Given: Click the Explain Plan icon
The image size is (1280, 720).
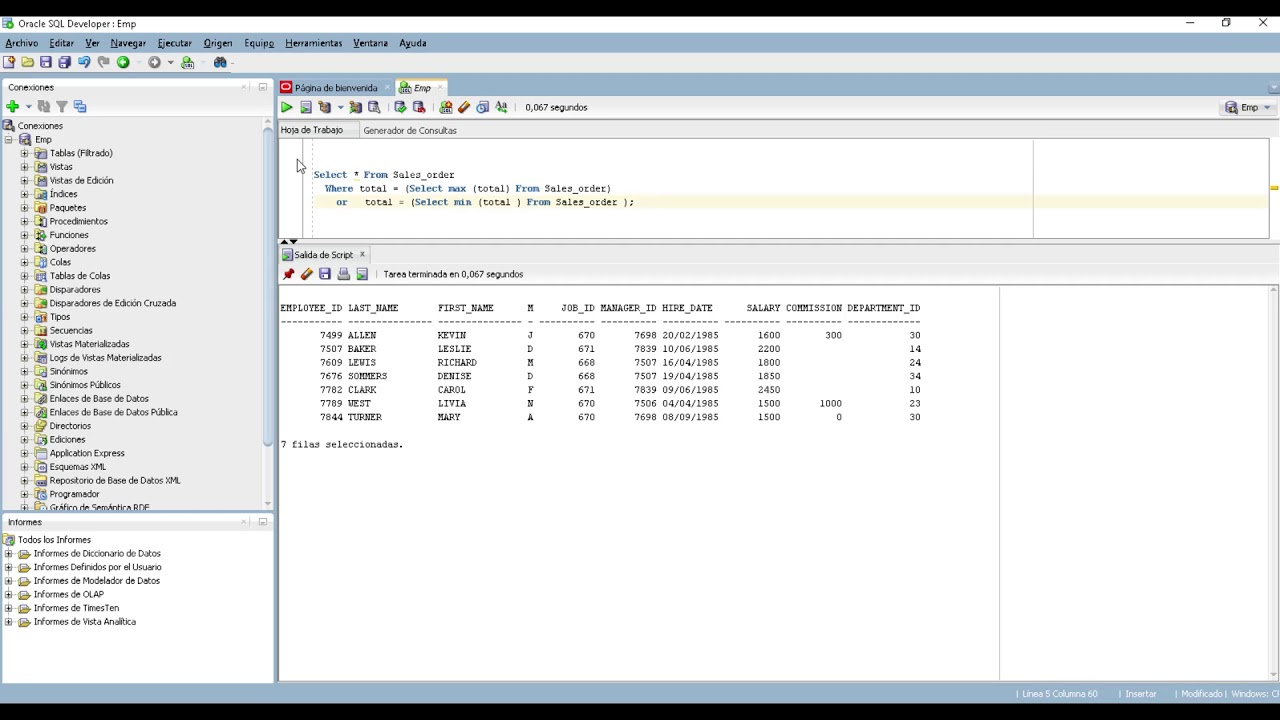Looking at the screenshot, I should 325,107.
